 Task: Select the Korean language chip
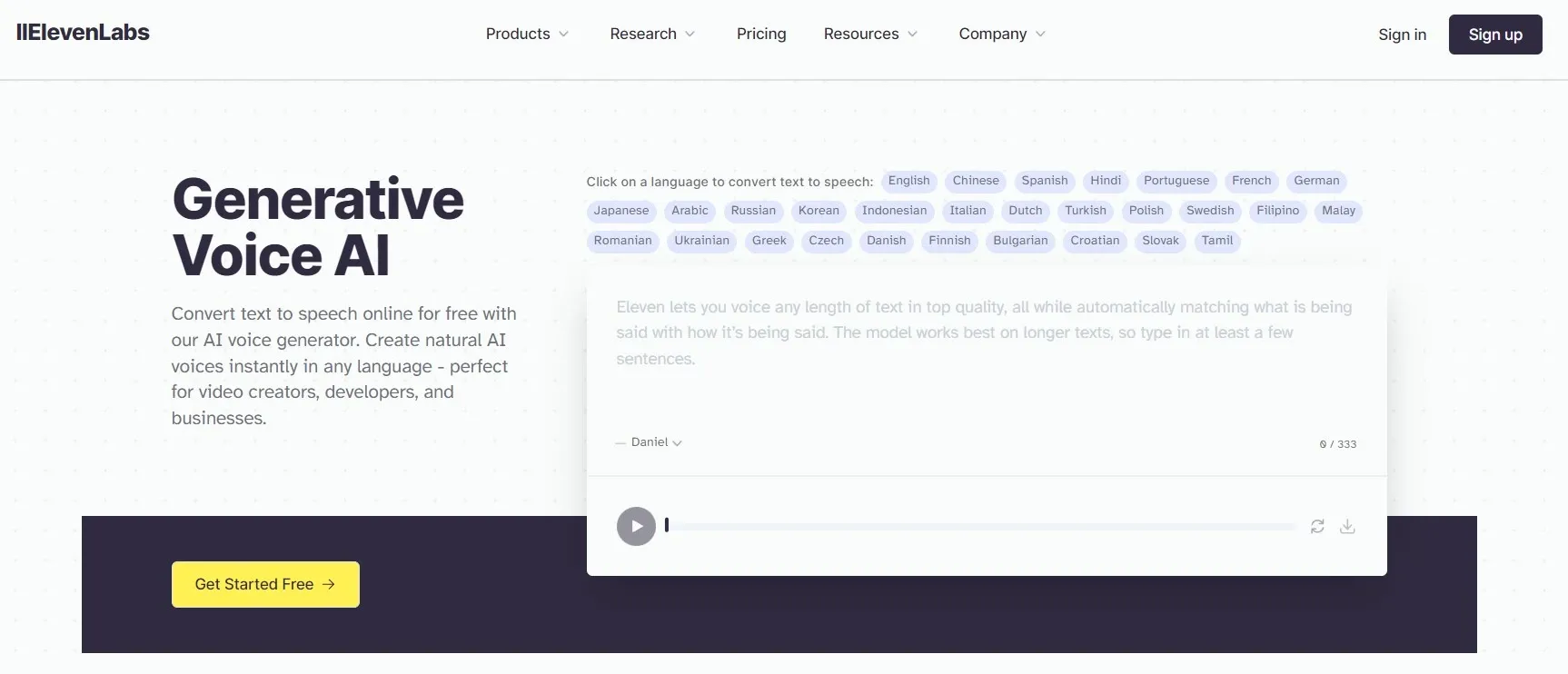click(x=819, y=211)
